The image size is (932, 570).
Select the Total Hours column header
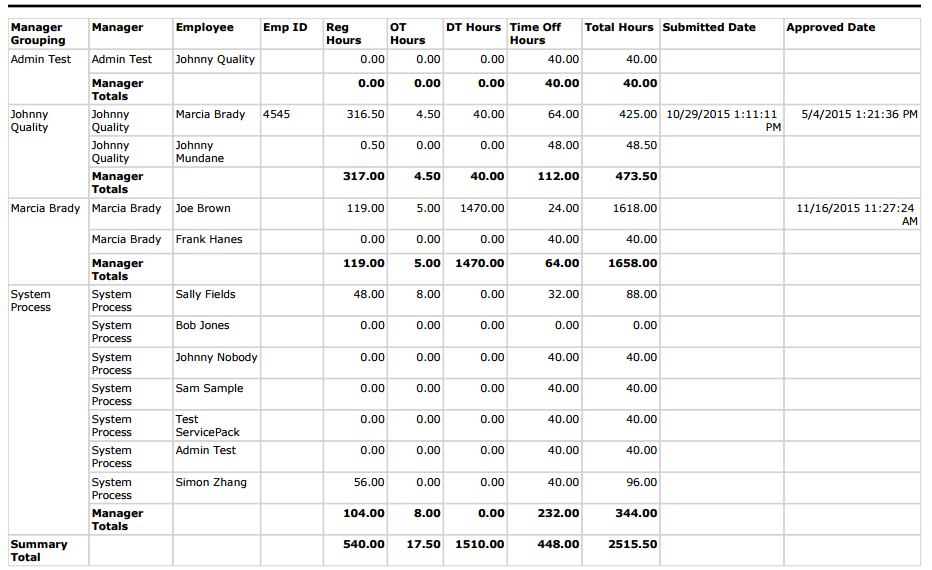click(619, 28)
